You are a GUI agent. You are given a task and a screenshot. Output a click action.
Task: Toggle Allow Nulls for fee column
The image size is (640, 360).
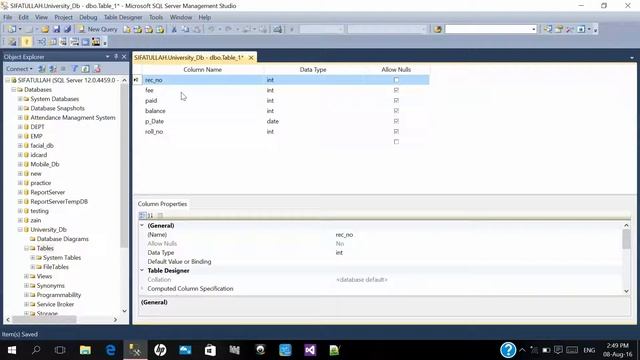pos(396,90)
